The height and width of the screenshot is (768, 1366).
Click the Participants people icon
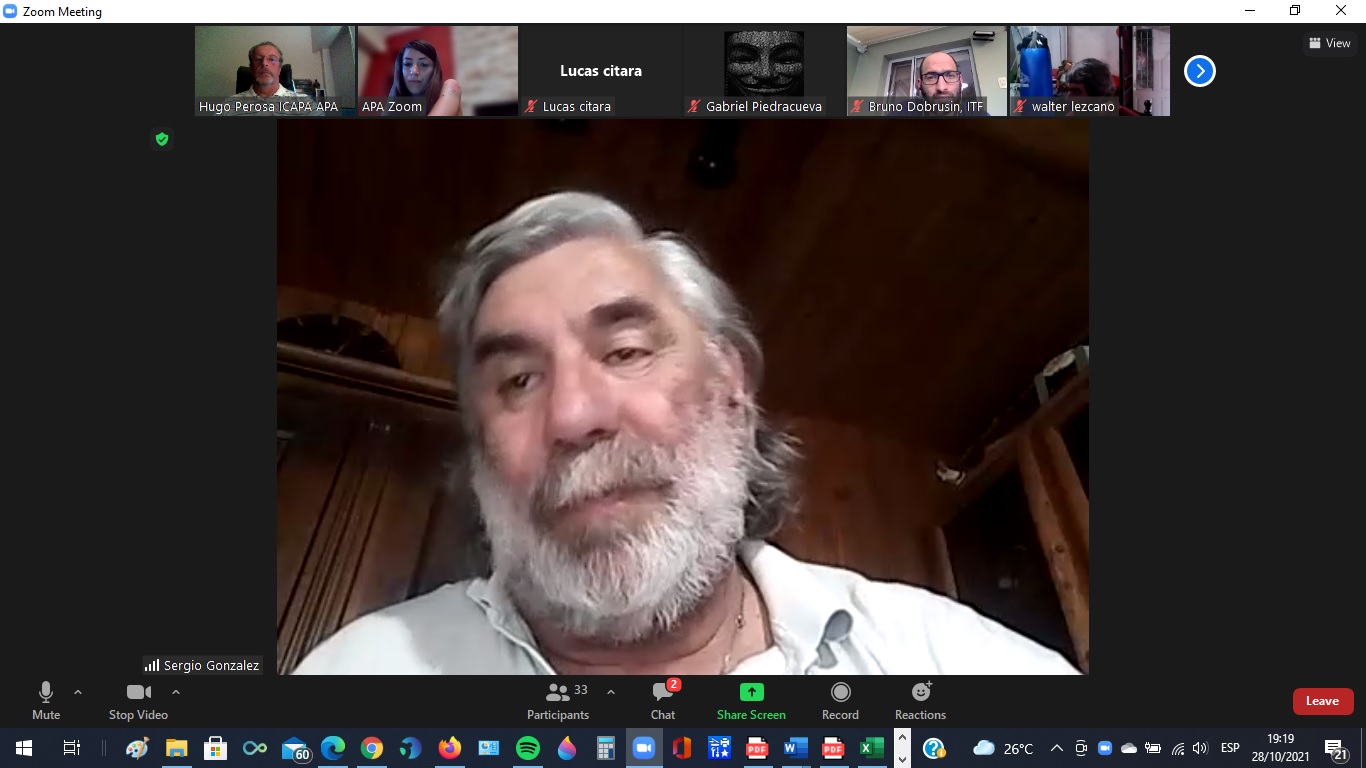coord(558,692)
